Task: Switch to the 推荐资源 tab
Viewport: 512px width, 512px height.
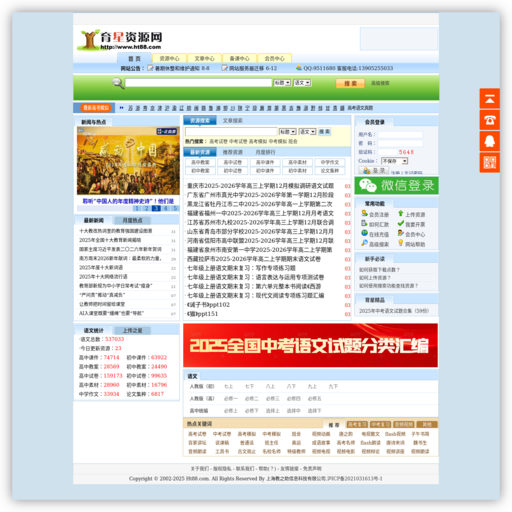Action: click(x=233, y=152)
